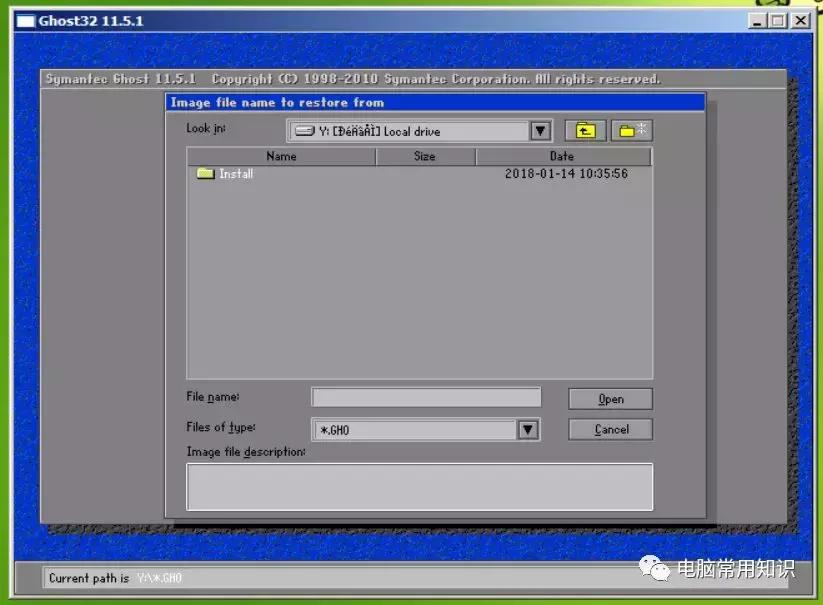Focus the File name input field
Screen dimensions: 823x605
pyautogui.click(x=425, y=398)
